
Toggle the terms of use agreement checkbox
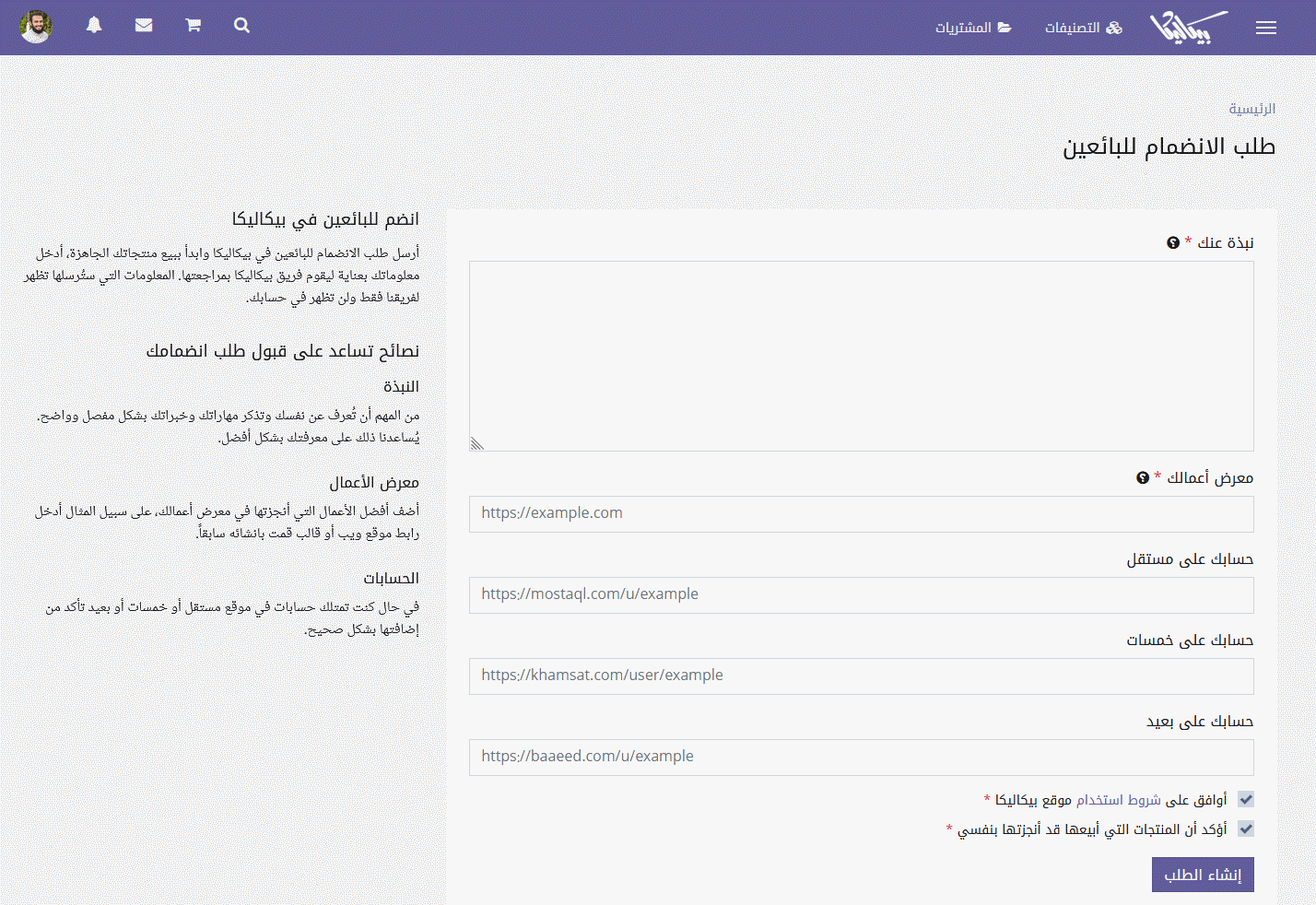(1246, 800)
